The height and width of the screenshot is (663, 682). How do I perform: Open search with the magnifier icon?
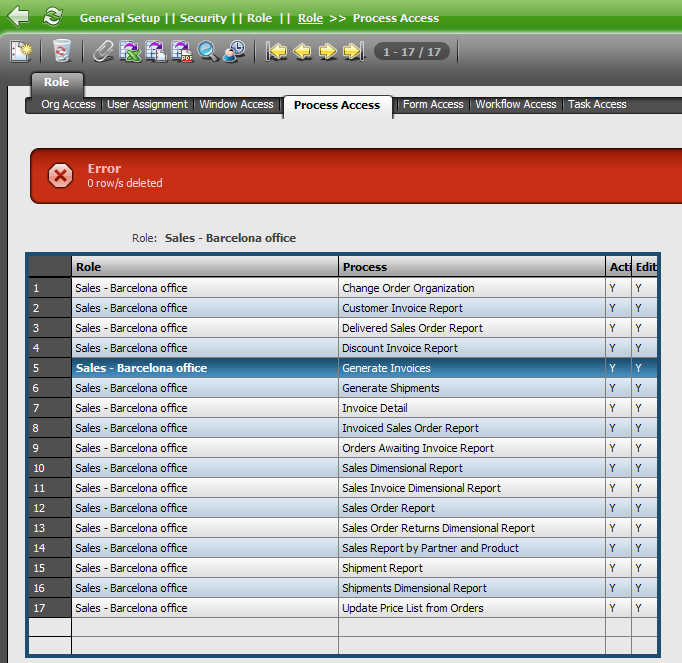click(208, 51)
